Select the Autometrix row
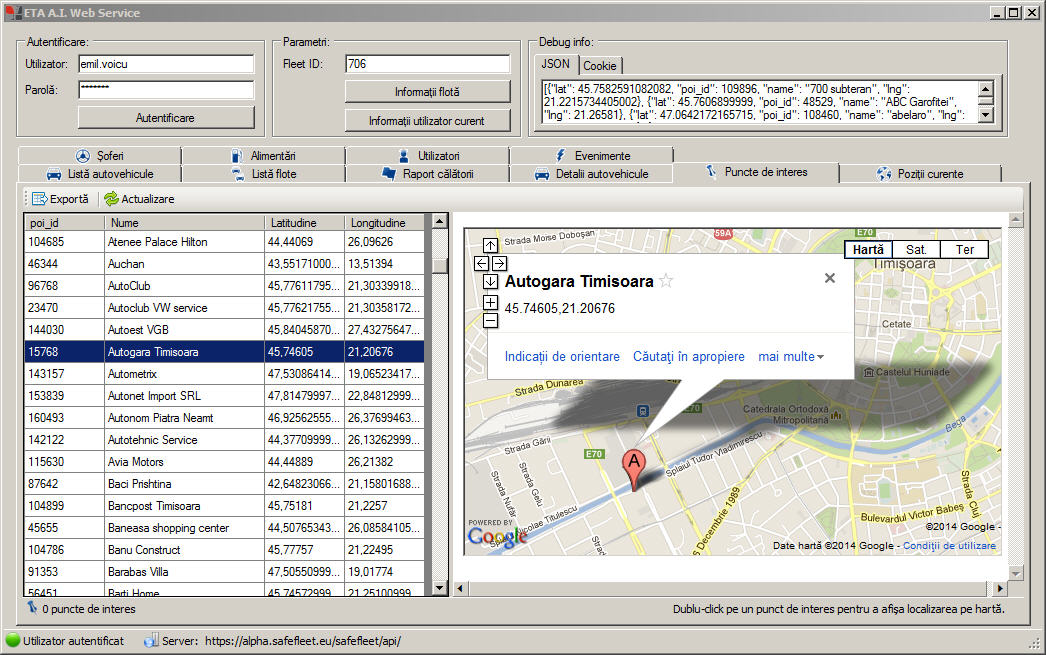1046x655 pixels. point(224,374)
